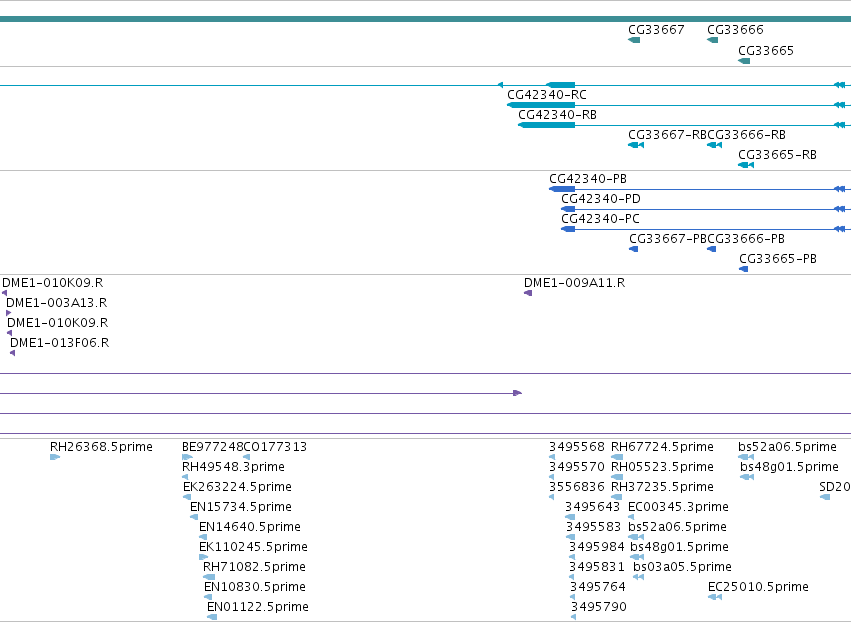Screen dimensions: 851x622
Task: Select the RH67724.5prime EST label
Action: click(662, 447)
